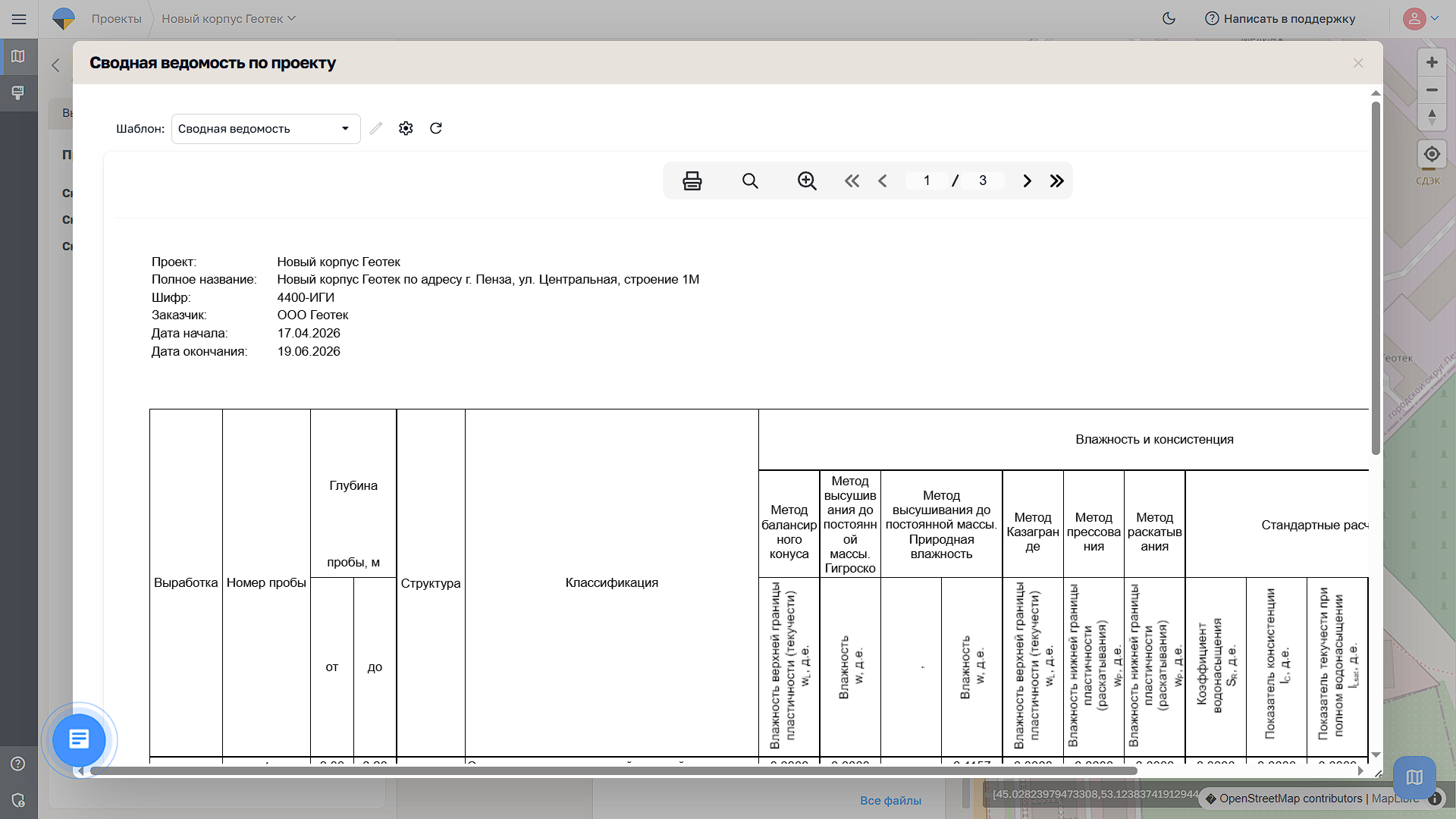
Task: Open the Шаблон template dropdown
Action: coord(265,128)
